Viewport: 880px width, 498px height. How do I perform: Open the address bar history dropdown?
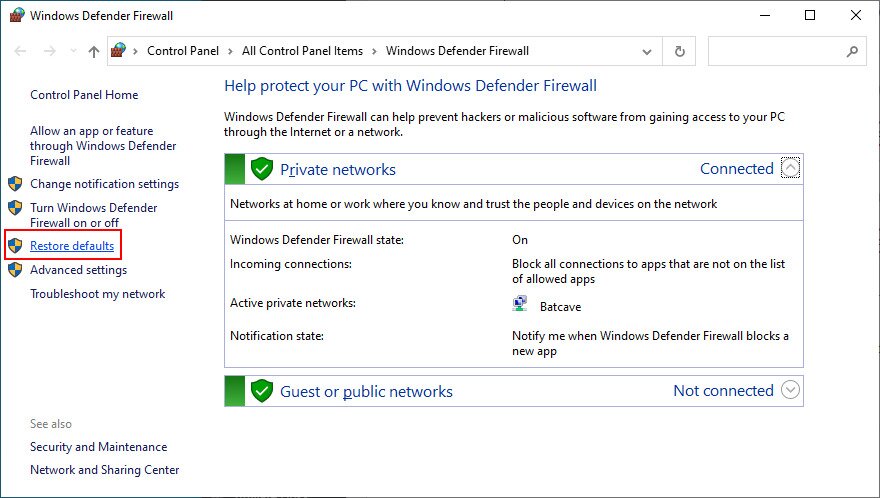pos(647,51)
